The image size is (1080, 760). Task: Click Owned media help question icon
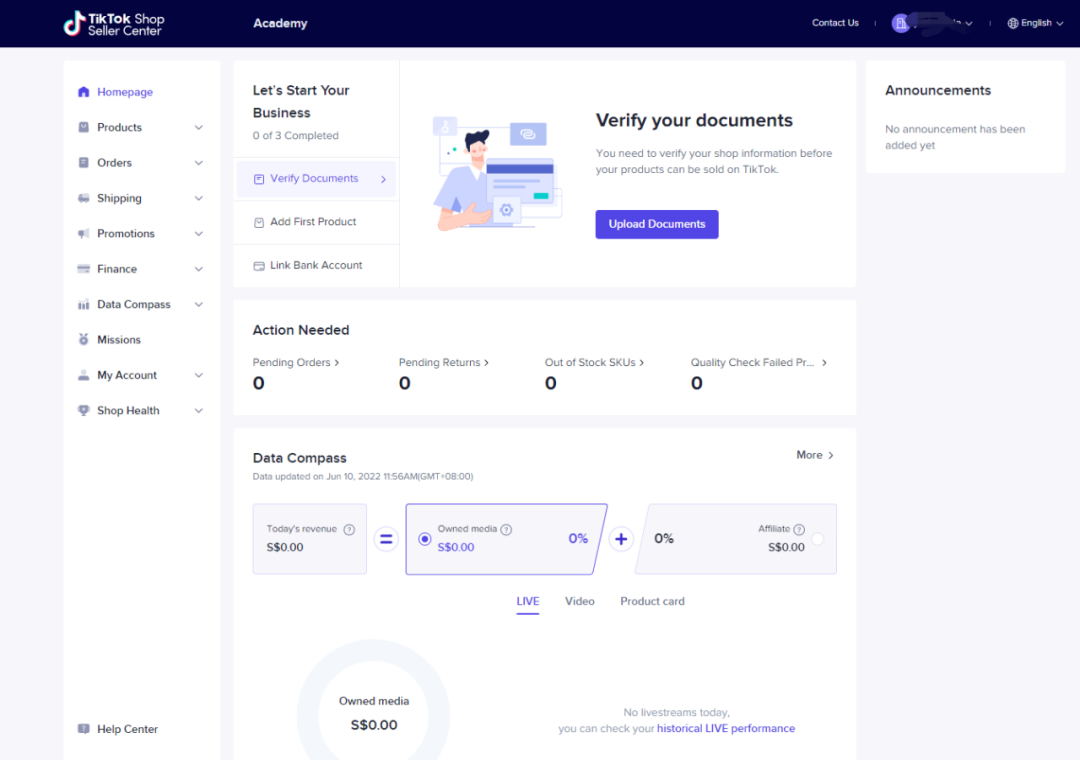tap(506, 530)
